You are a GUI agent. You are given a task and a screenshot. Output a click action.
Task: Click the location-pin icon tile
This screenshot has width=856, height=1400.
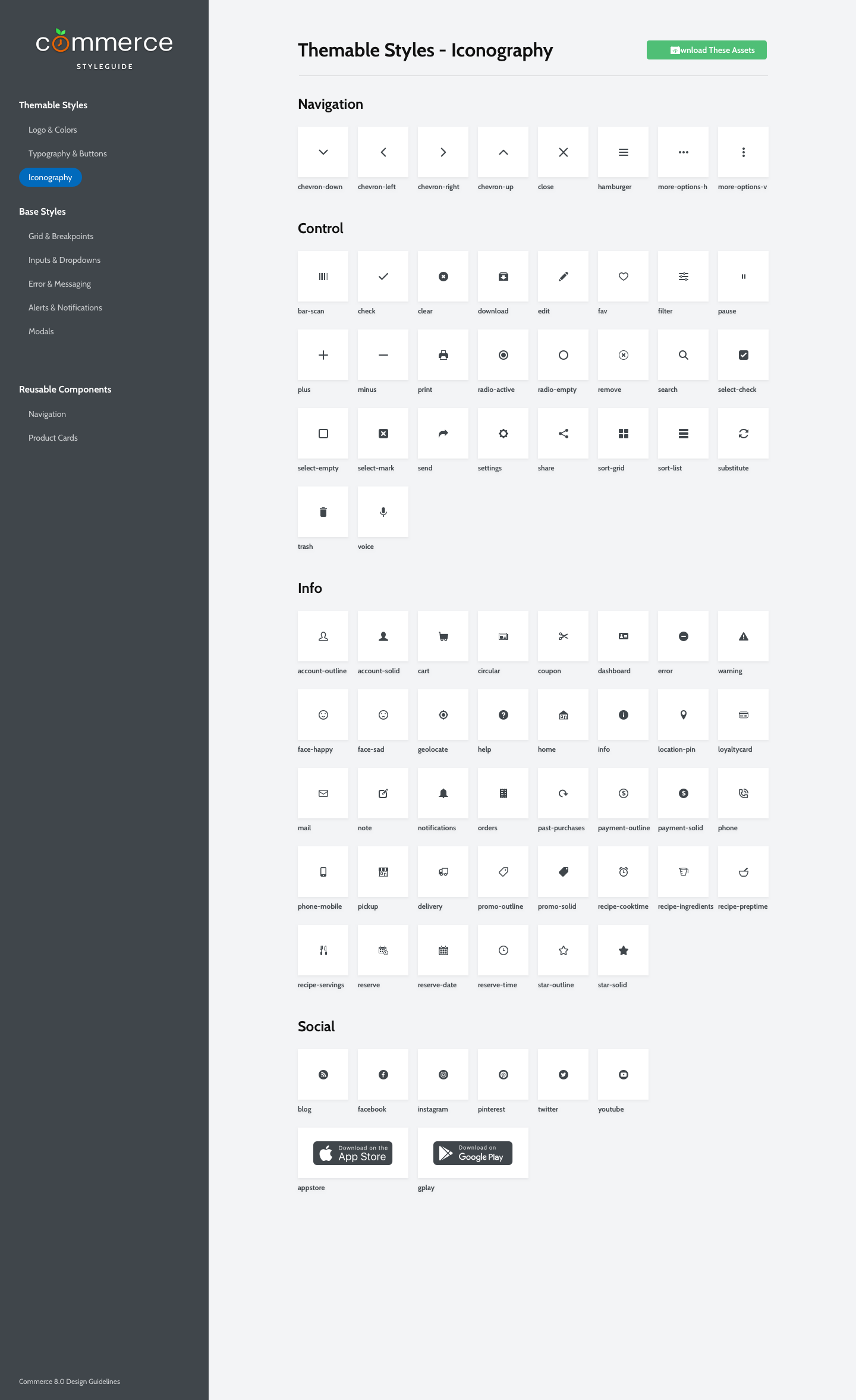pyautogui.click(x=684, y=715)
